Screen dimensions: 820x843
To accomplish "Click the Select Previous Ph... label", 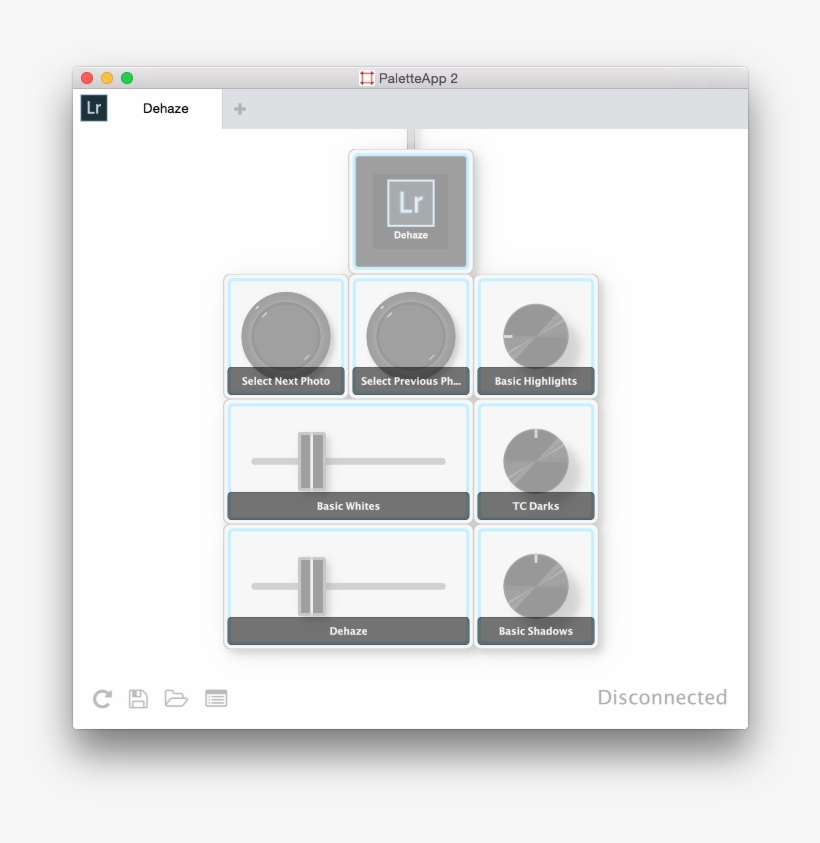I will 411,381.
